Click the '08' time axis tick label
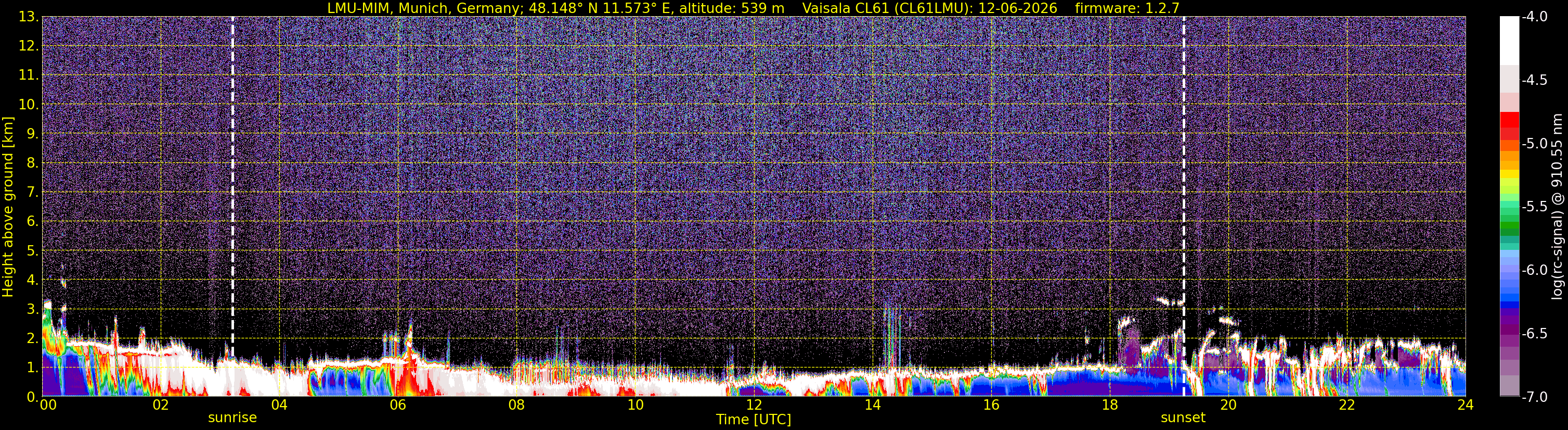This screenshot has width=1568, height=430. click(517, 405)
